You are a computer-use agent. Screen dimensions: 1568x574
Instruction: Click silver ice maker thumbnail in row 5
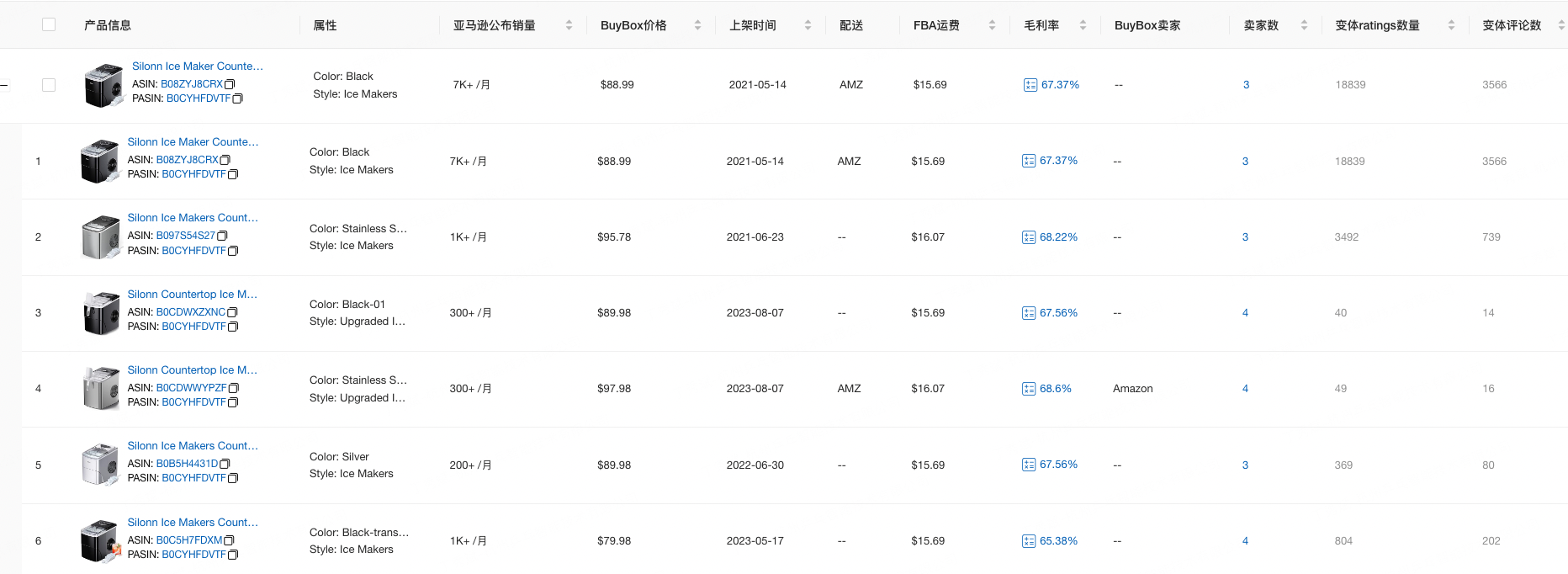(x=101, y=465)
